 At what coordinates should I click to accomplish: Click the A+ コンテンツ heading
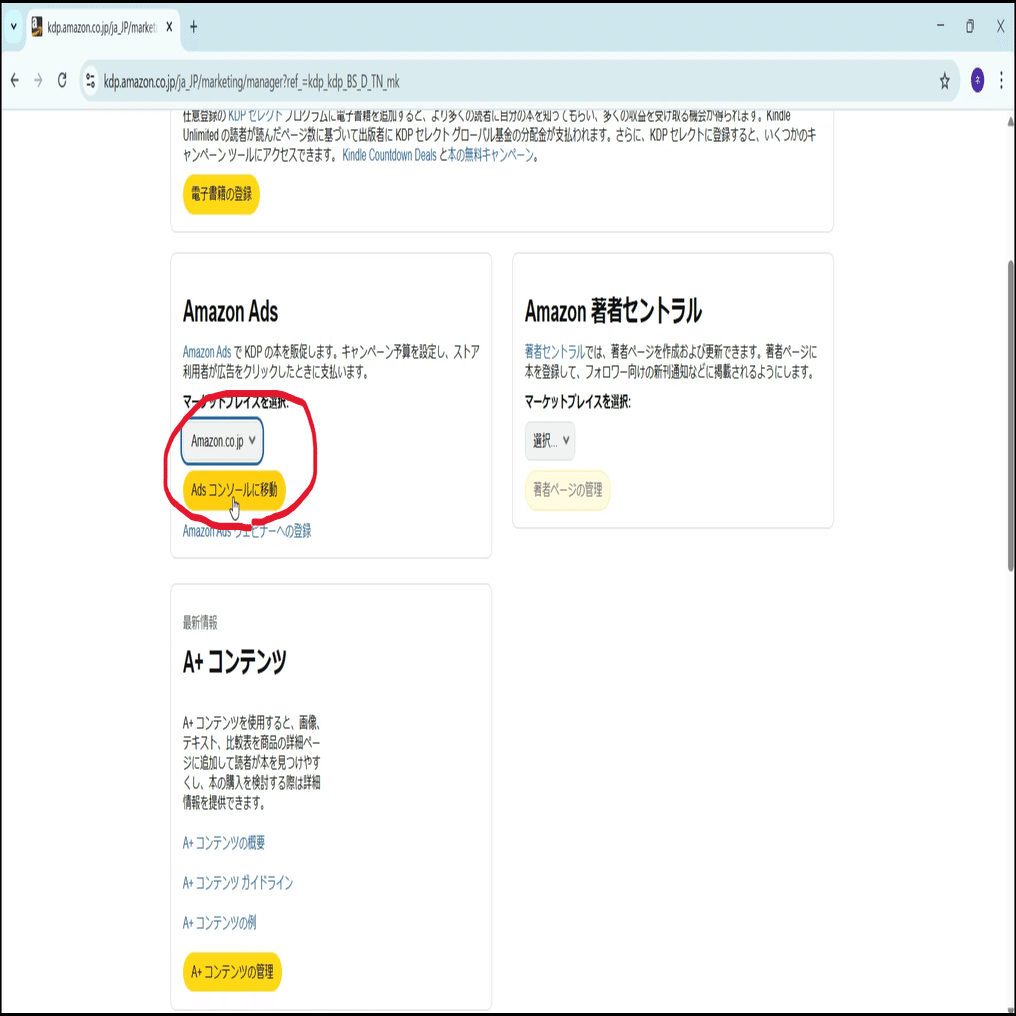(x=235, y=662)
